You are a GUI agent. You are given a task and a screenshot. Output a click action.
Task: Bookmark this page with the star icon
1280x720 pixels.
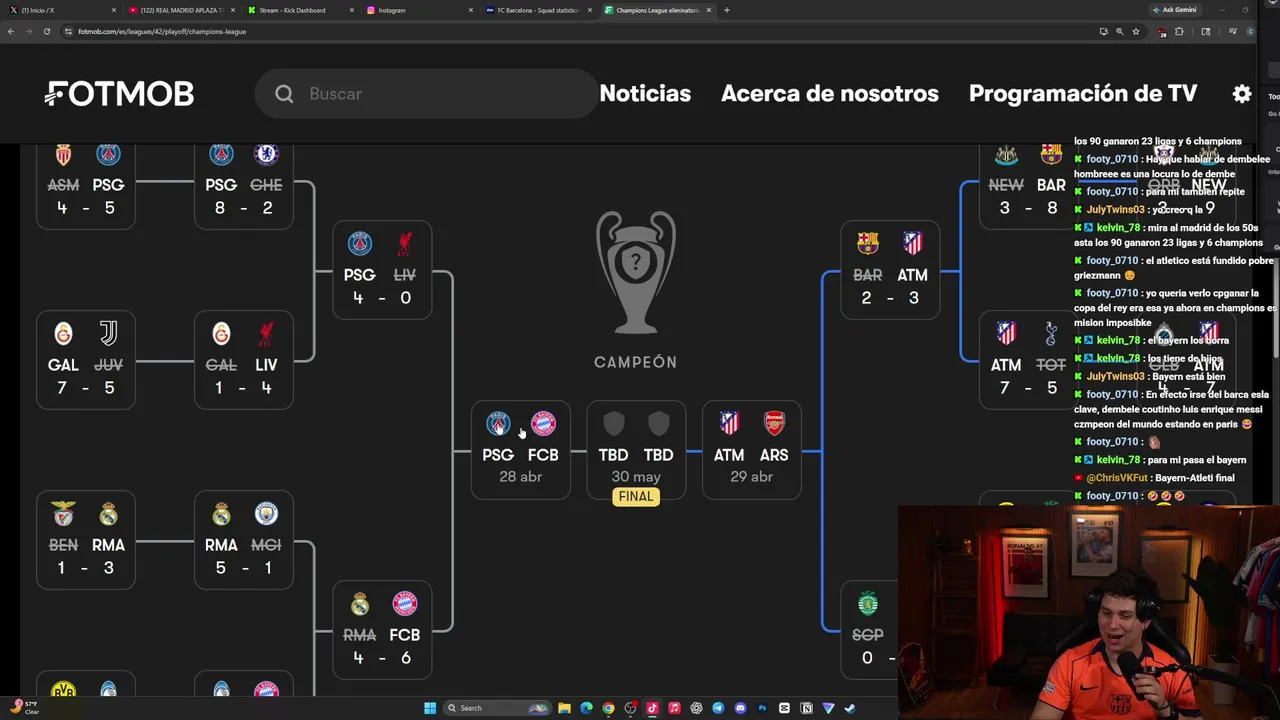pyautogui.click(x=1135, y=31)
